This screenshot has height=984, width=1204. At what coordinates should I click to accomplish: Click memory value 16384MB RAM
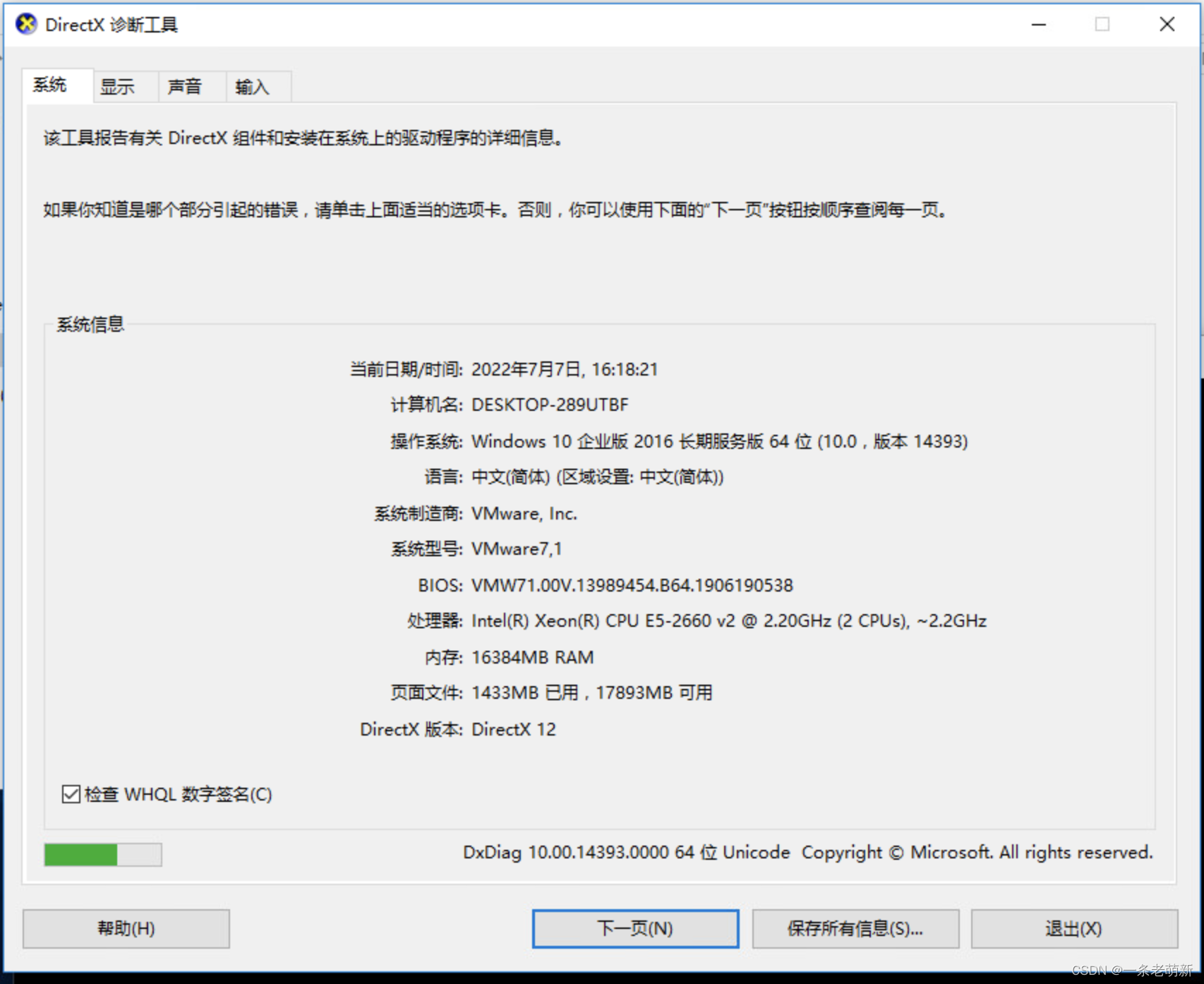[x=532, y=657]
